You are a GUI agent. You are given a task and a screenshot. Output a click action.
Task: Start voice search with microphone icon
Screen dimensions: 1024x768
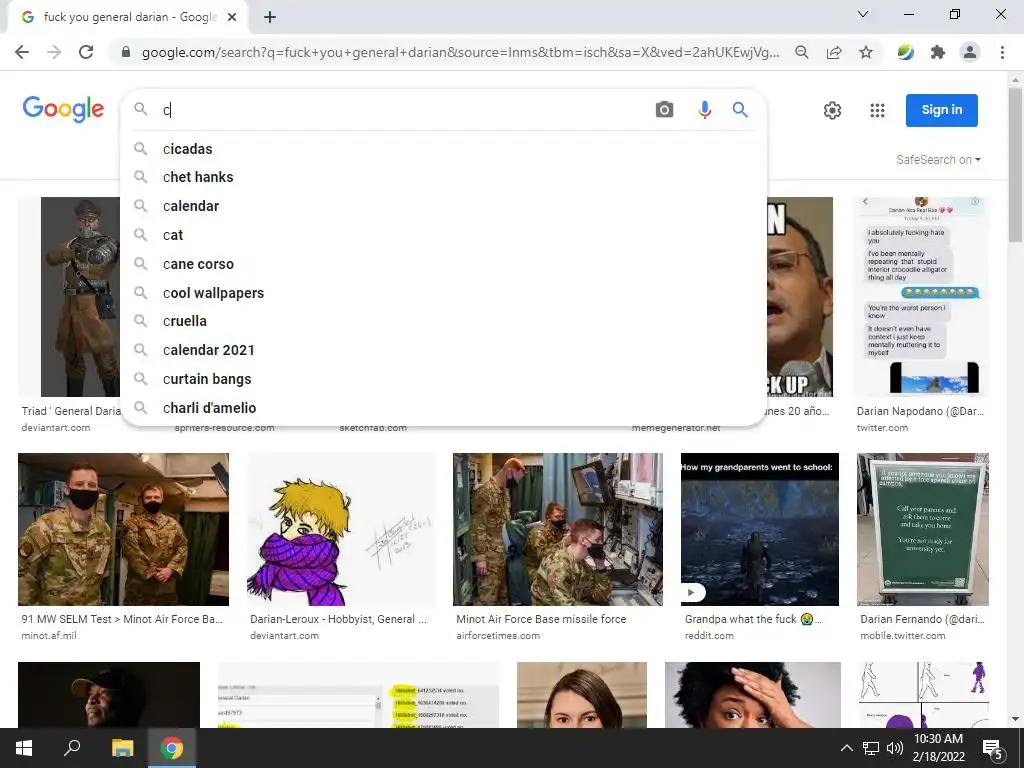(704, 110)
